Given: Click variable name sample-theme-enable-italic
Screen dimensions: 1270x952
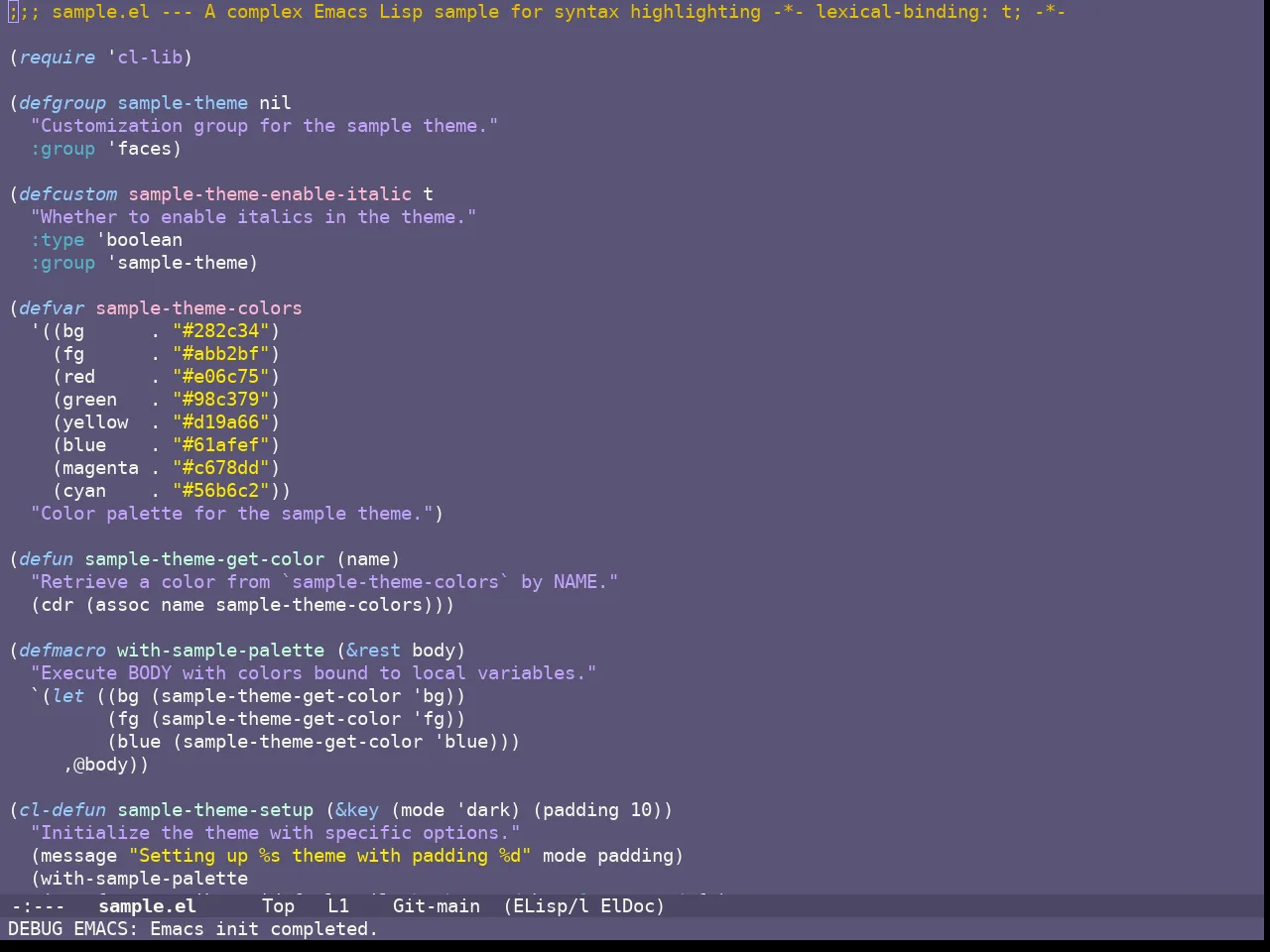Looking at the screenshot, I should pos(270,194).
